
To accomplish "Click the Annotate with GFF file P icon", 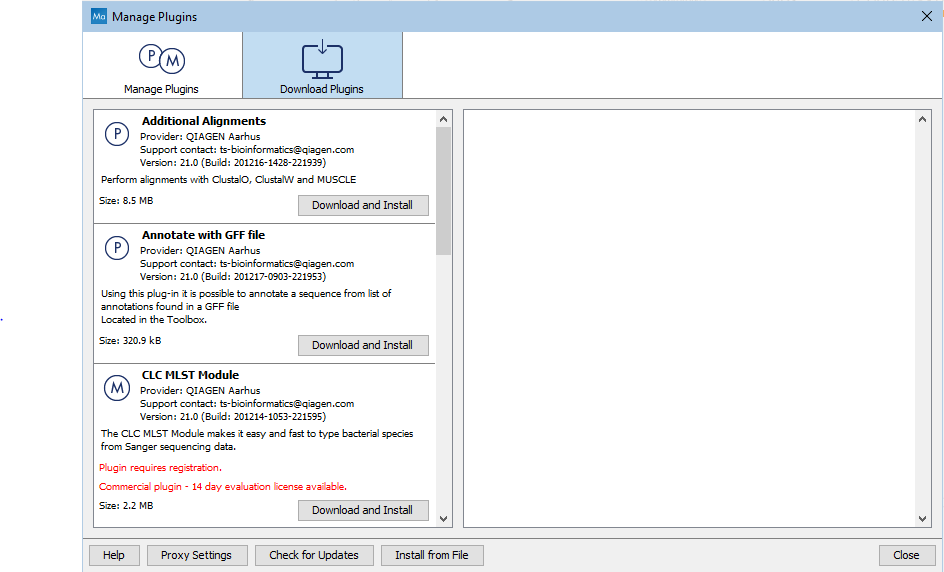I will pyautogui.click(x=117, y=248).
